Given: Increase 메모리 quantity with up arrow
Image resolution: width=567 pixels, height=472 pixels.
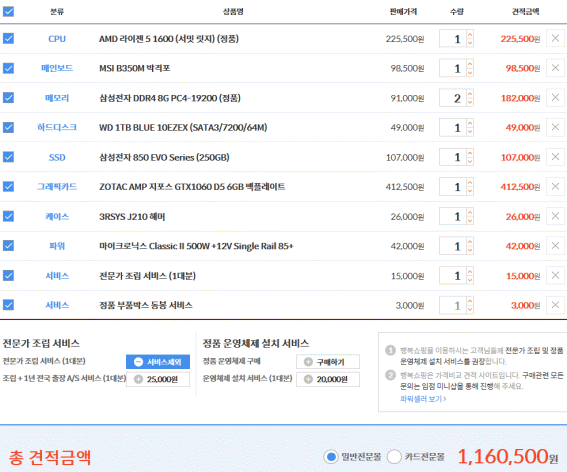Looking at the screenshot, I should [470, 94].
